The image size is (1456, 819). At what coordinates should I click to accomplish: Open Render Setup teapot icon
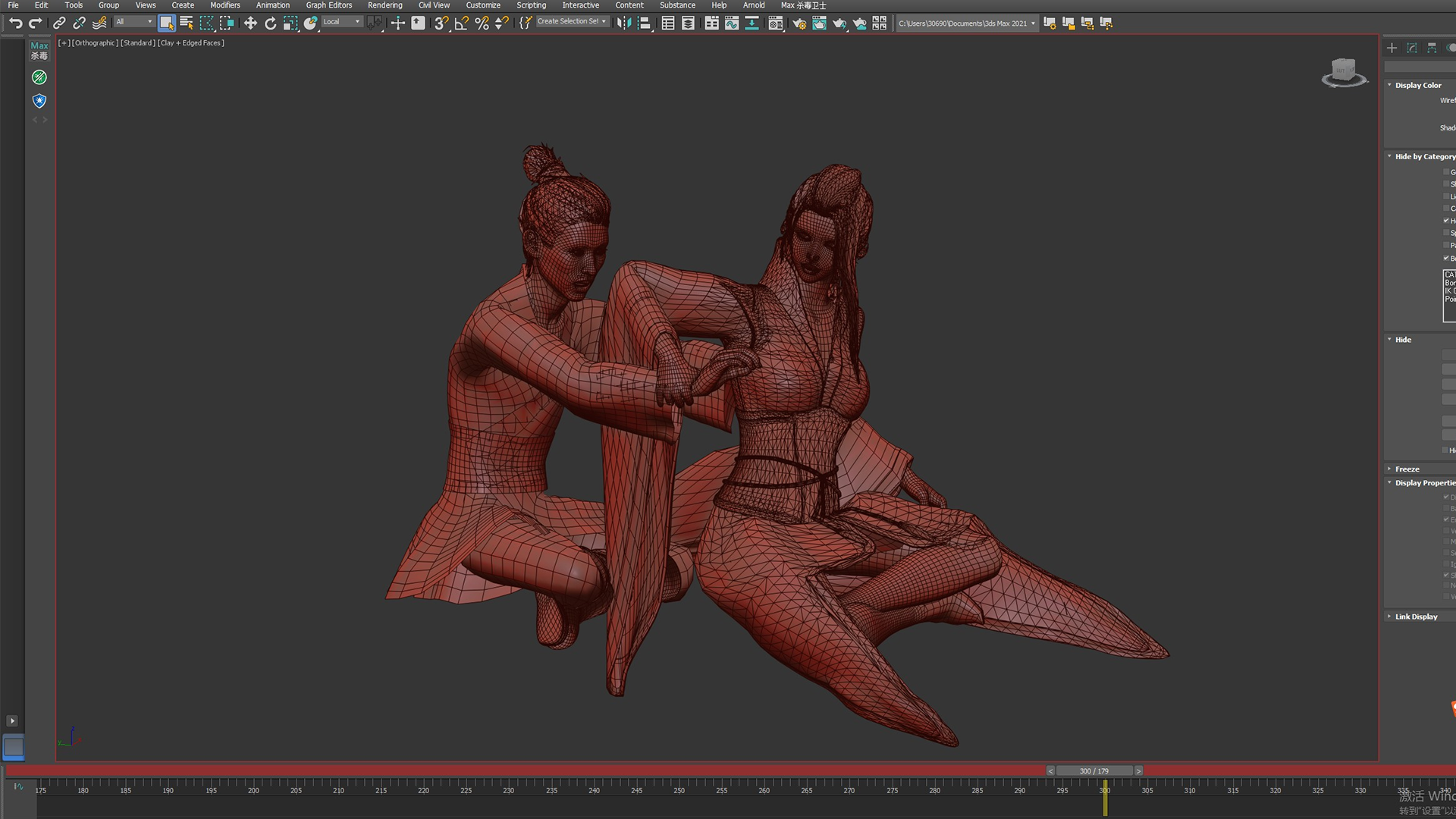click(x=799, y=24)
